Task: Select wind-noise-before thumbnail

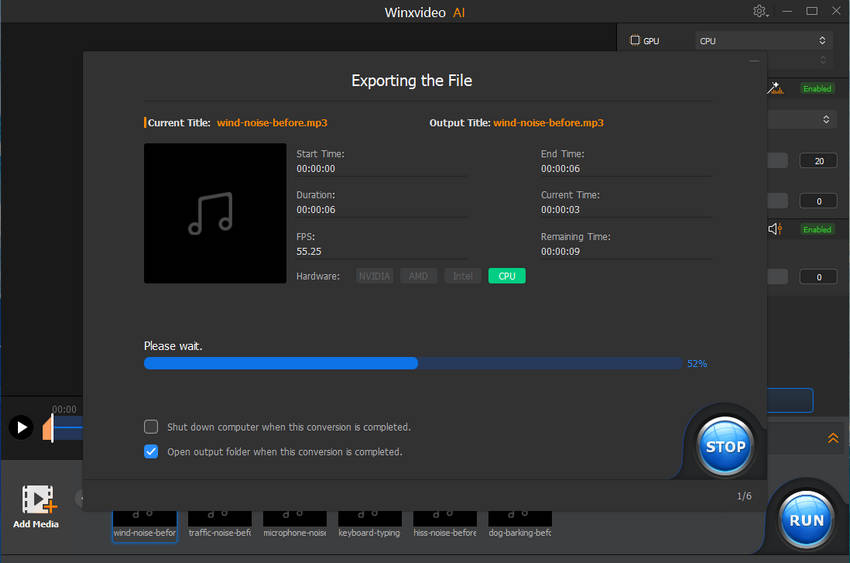Action: tap(145, 525)
